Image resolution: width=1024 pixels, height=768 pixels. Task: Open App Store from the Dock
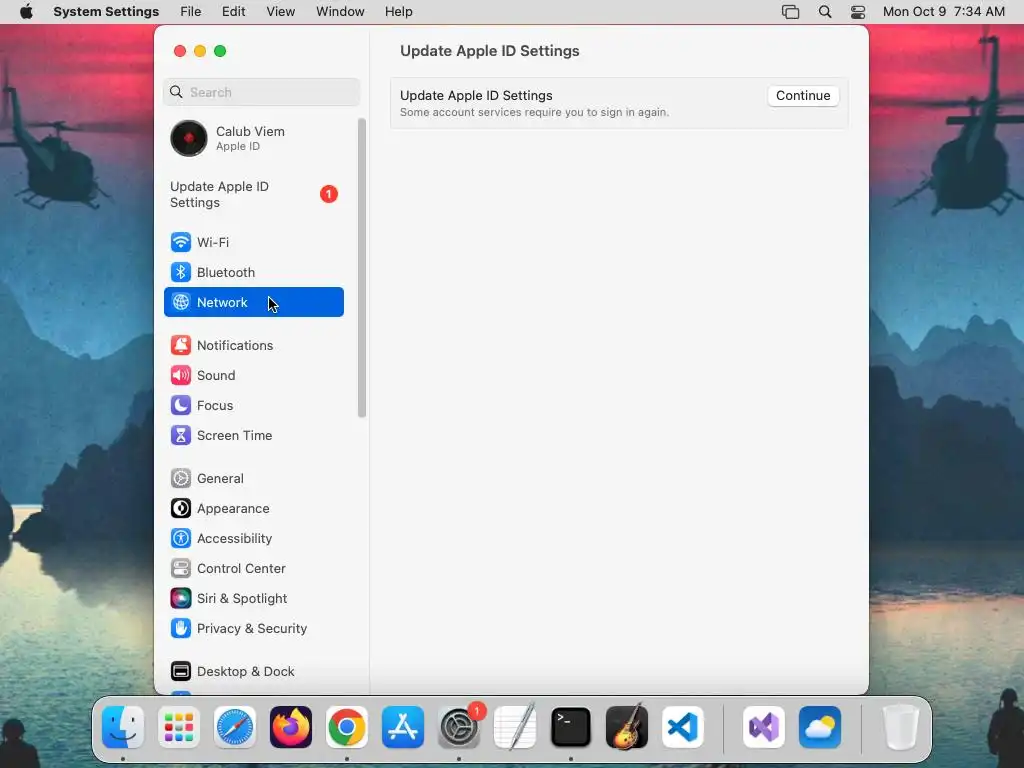click(x=403, y=727)
